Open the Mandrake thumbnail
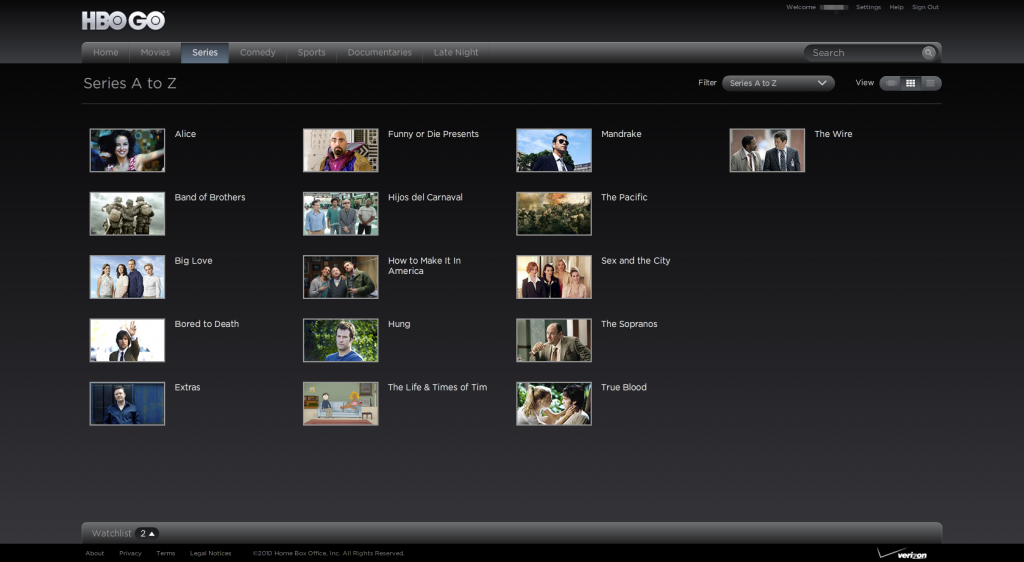 pyautogui.click(x=554, y=150)
